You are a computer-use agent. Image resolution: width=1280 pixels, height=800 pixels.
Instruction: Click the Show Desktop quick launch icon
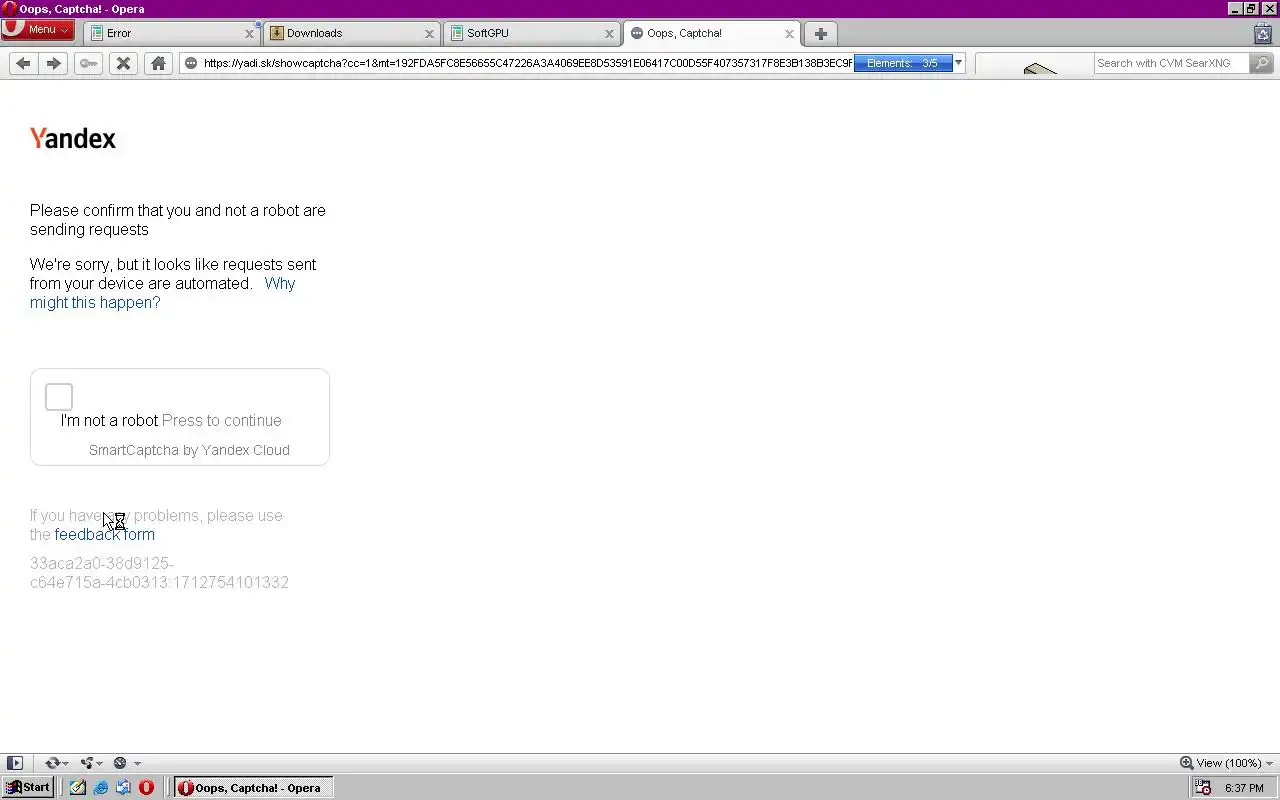tap(123, 788)
